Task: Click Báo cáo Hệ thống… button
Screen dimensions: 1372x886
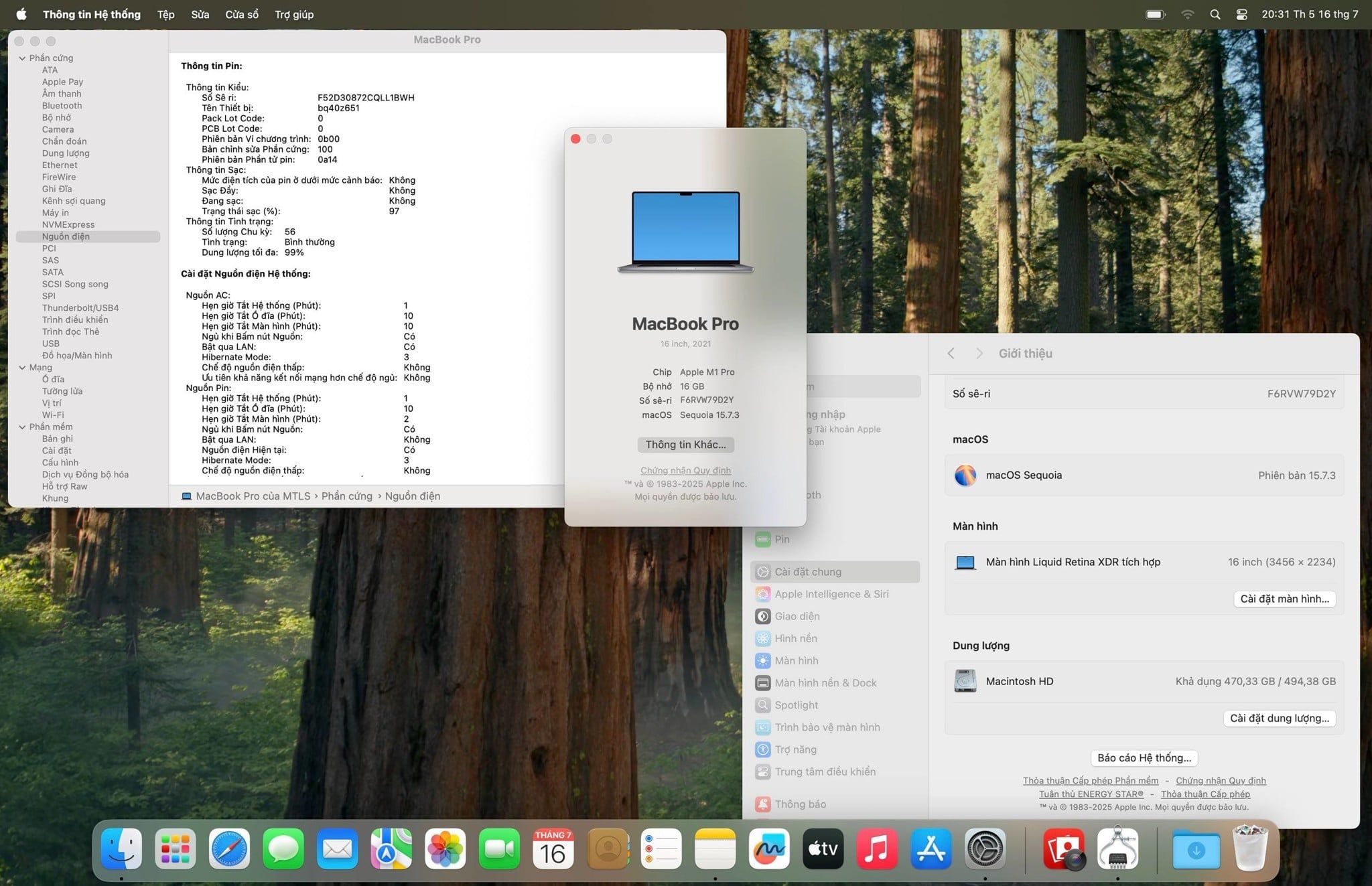Action: (x=1144, y=757)
